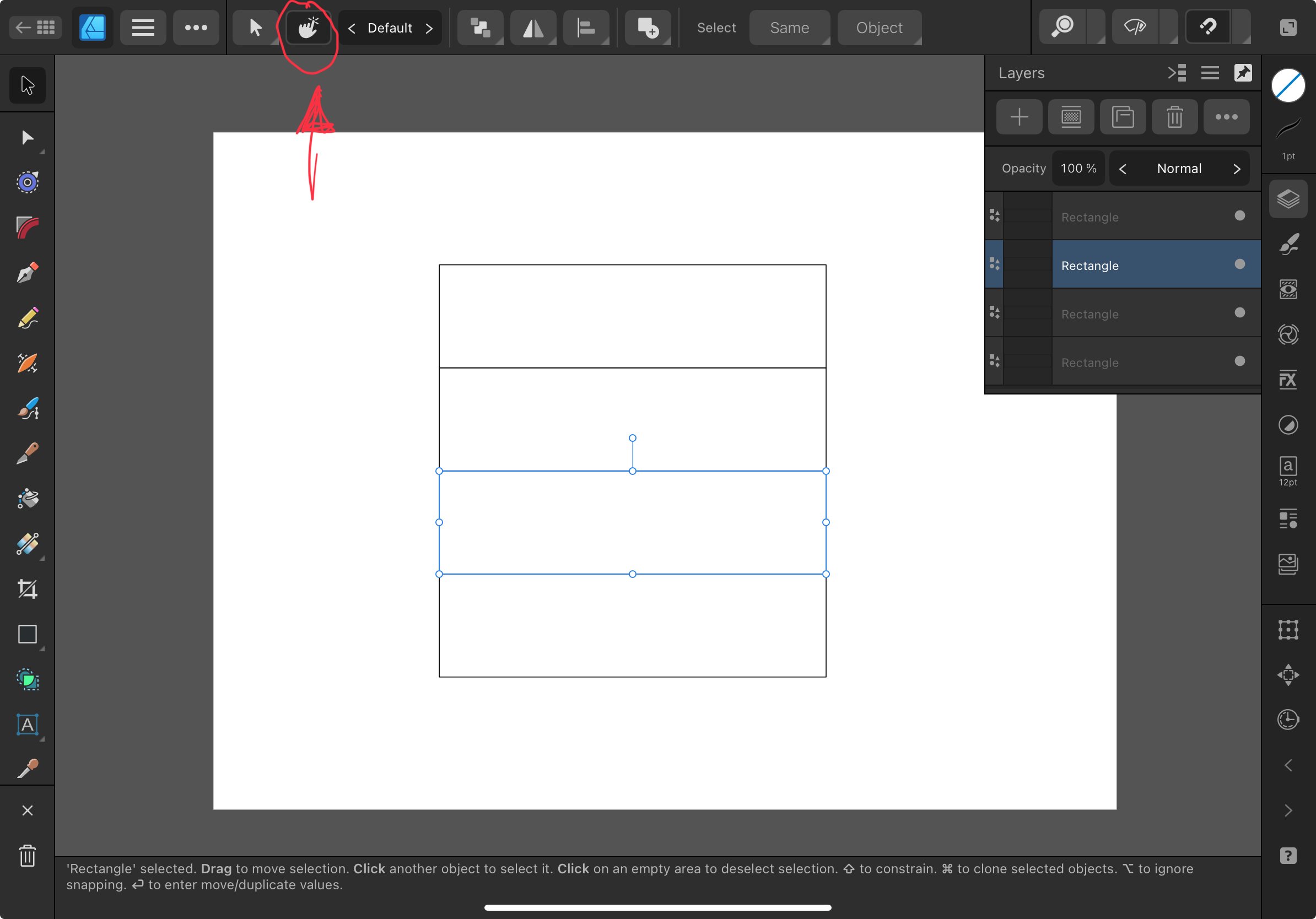Open the stroke and fill color swatch
The width and height of the screenshot is (1316, 919).
pos(1288,85)
